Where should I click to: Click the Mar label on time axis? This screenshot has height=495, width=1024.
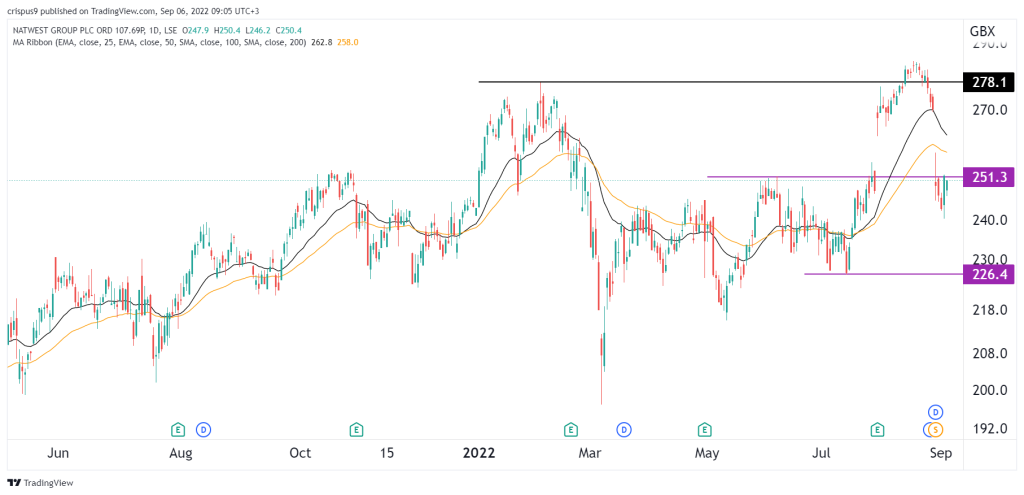coord(590,453)
